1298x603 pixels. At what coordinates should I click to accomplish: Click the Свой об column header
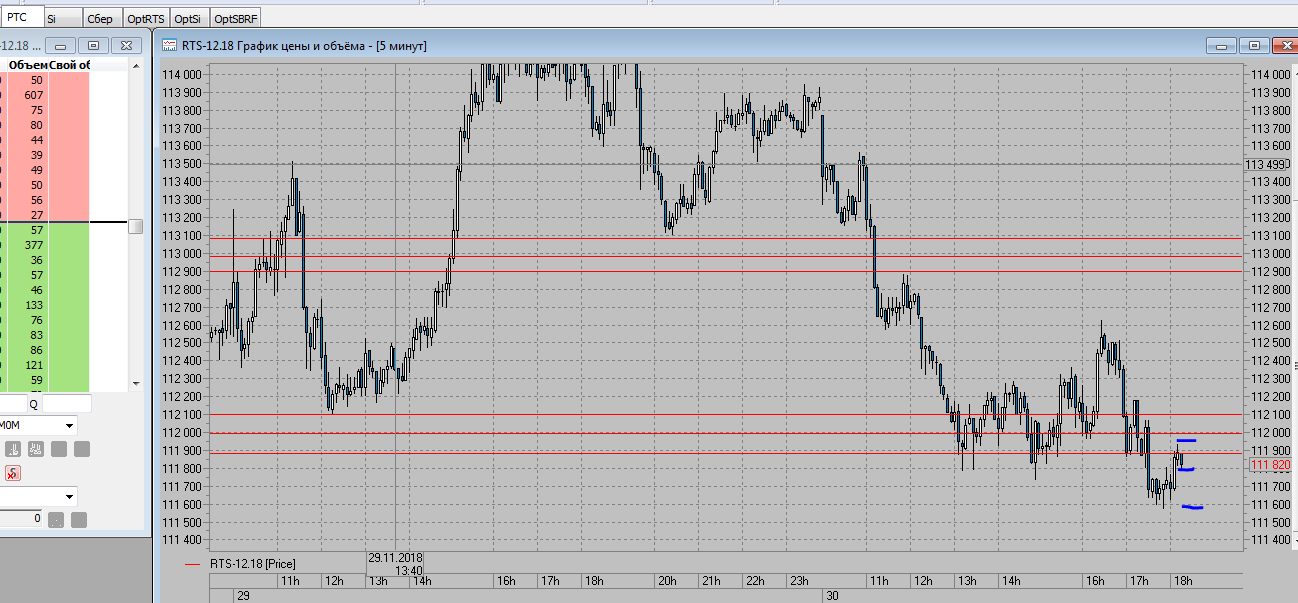tap(69, 65)
